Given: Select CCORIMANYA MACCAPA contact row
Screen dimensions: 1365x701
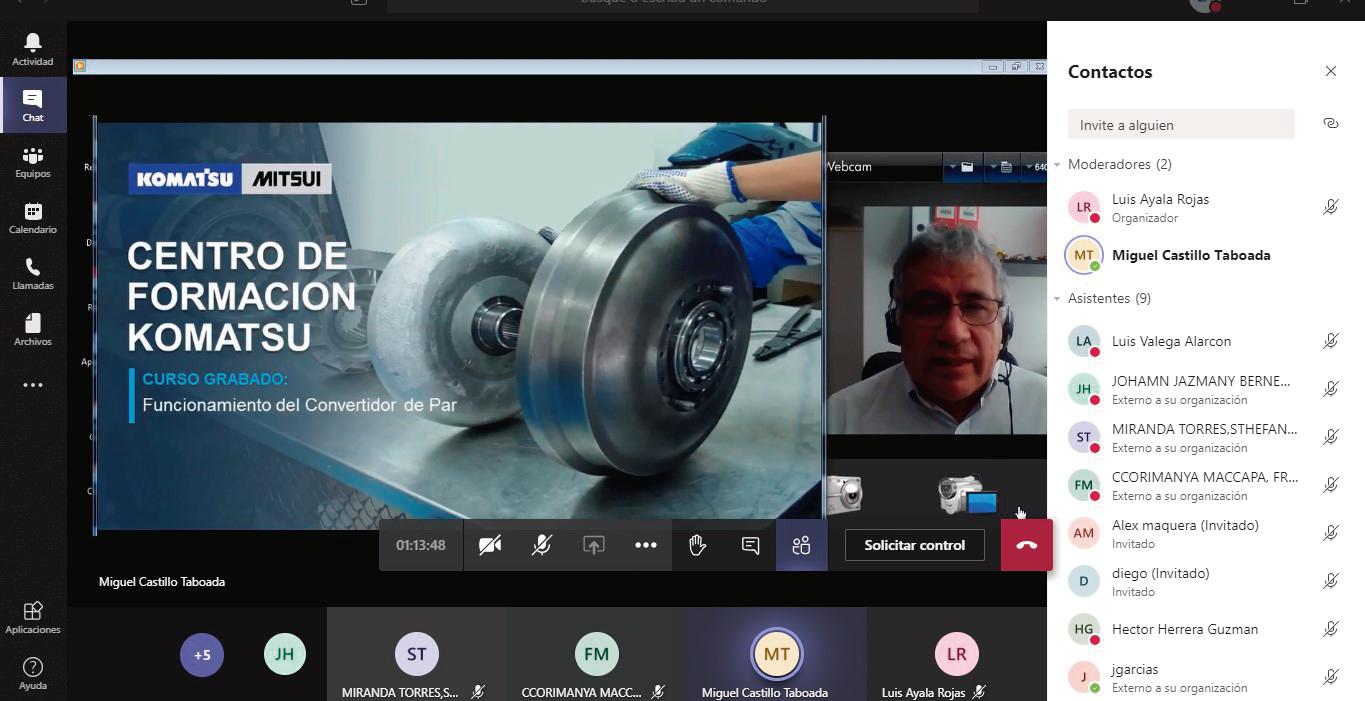Looking at the screenshot, I should (x=1205, y=485).
